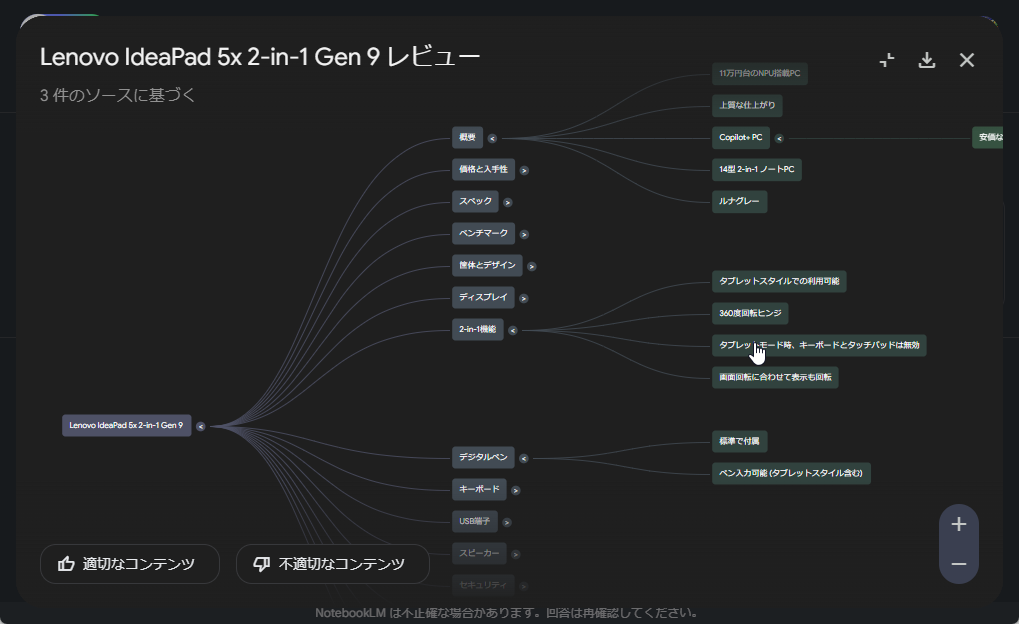Zoom in with the plus button
Screen dimensions: 1019x624
click(959, 524)
